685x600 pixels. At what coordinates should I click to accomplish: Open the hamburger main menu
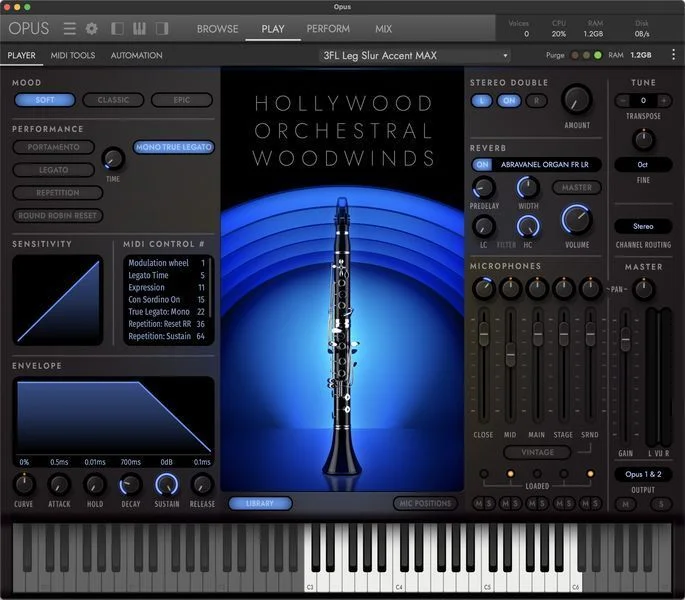tap(69, 29)
